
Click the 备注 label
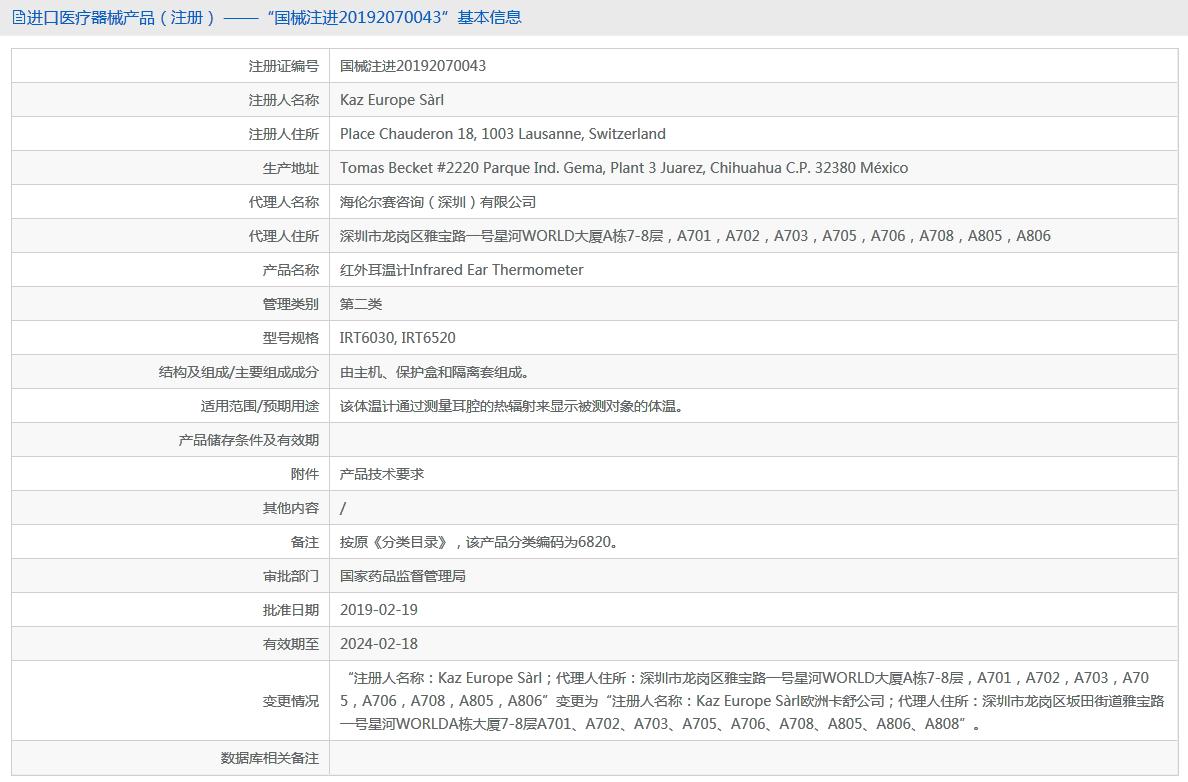coord(305,543)
